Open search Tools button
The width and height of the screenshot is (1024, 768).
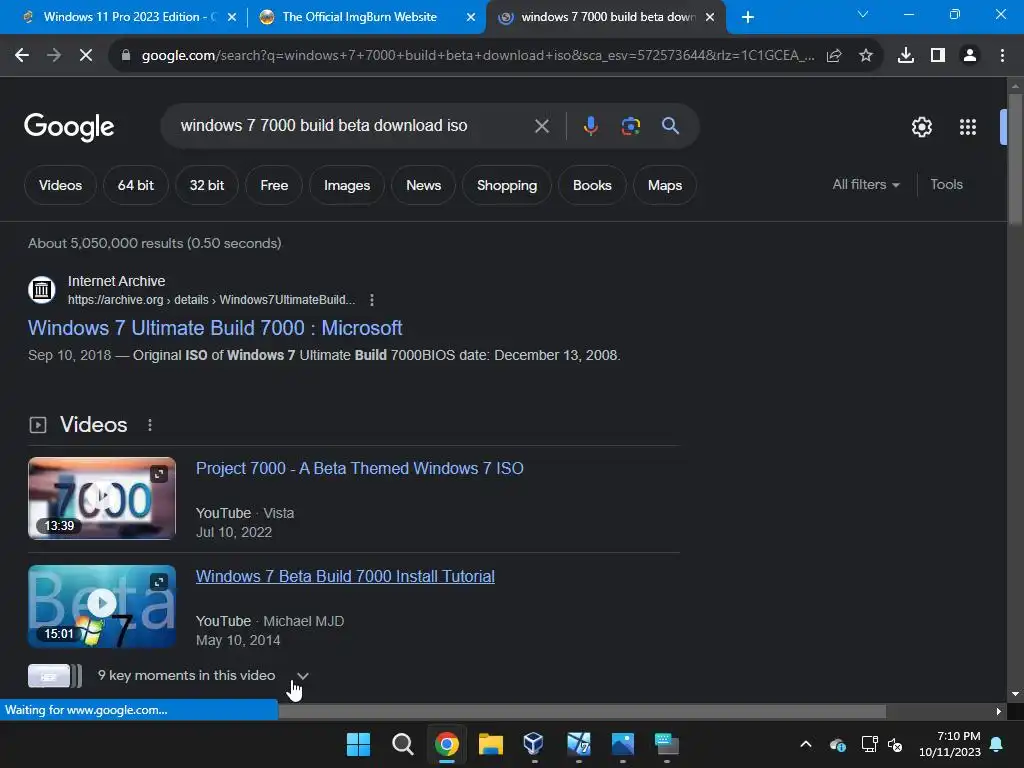coord(946,185)
